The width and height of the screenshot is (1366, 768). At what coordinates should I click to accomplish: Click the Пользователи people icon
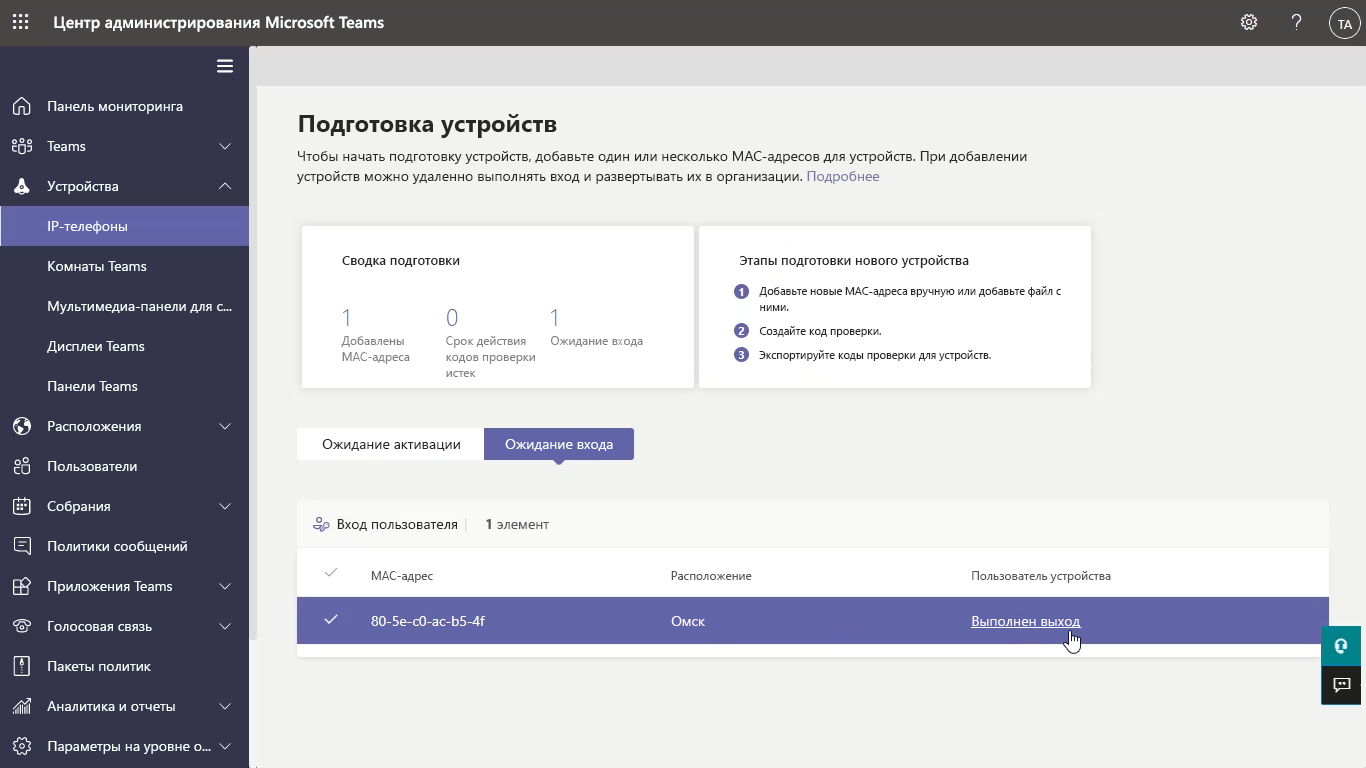click(x=21, y=466)
